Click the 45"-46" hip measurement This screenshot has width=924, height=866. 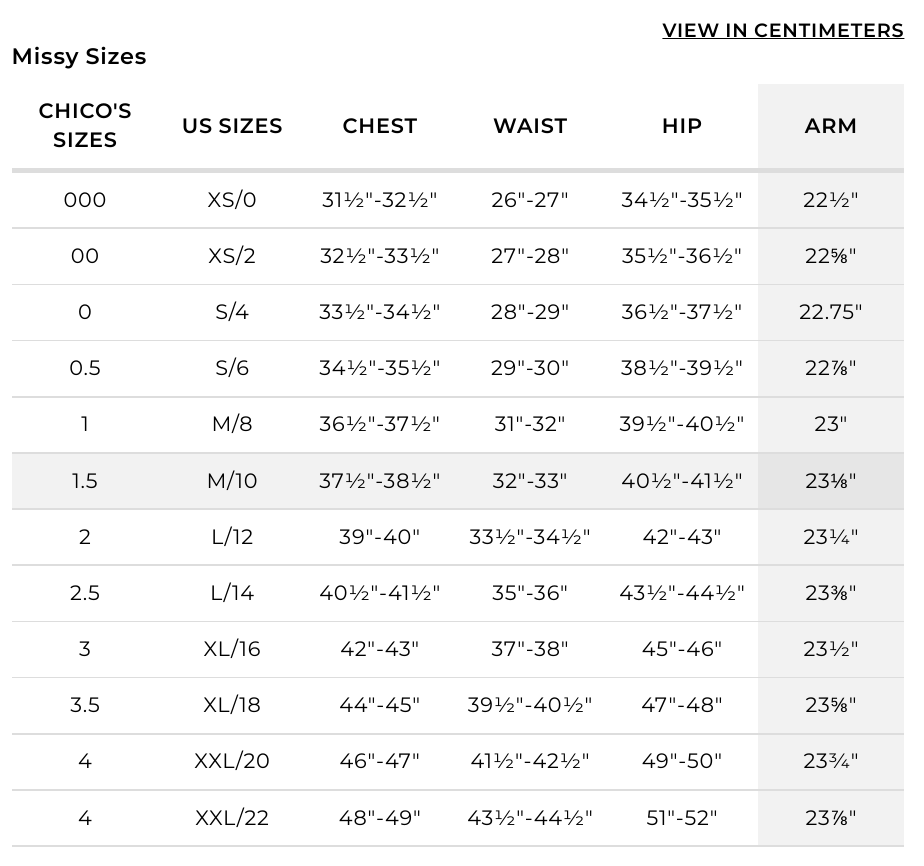[682, 649]
